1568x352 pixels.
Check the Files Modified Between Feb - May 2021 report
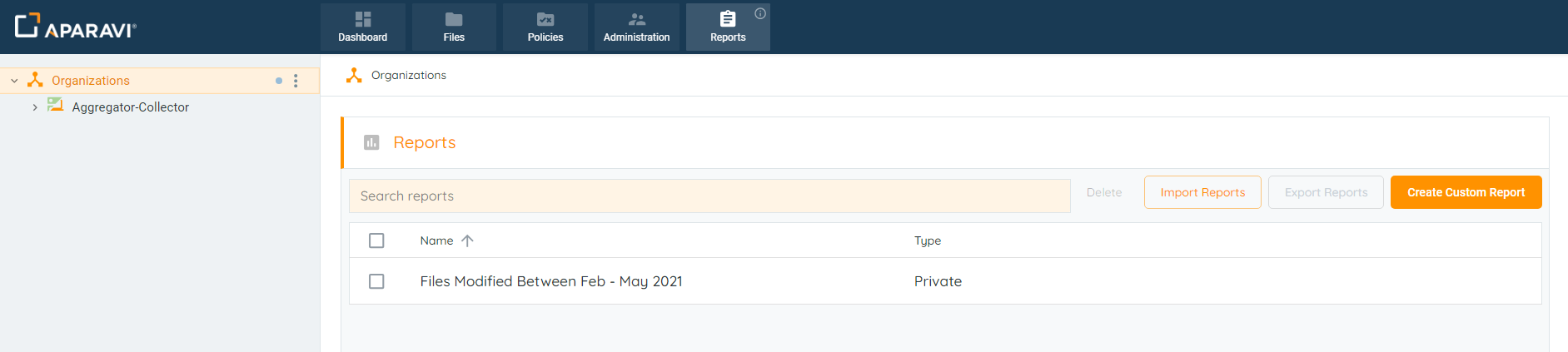tap(376, 281)
